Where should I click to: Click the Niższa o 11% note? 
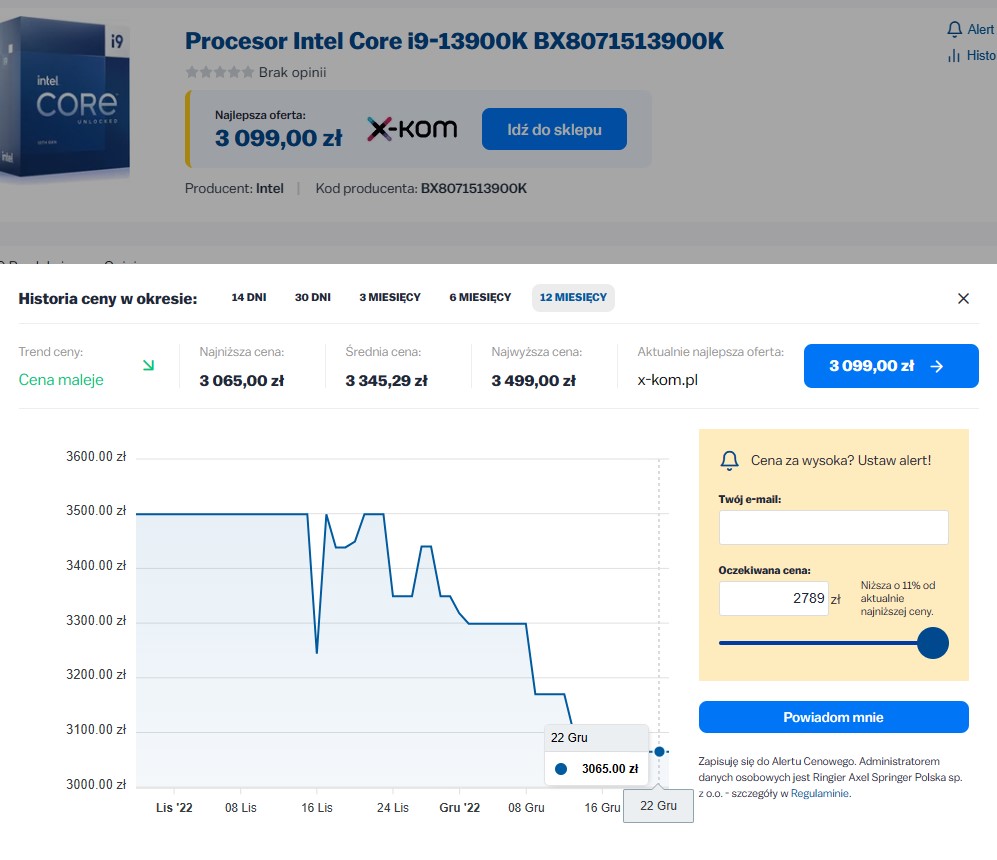898,598
